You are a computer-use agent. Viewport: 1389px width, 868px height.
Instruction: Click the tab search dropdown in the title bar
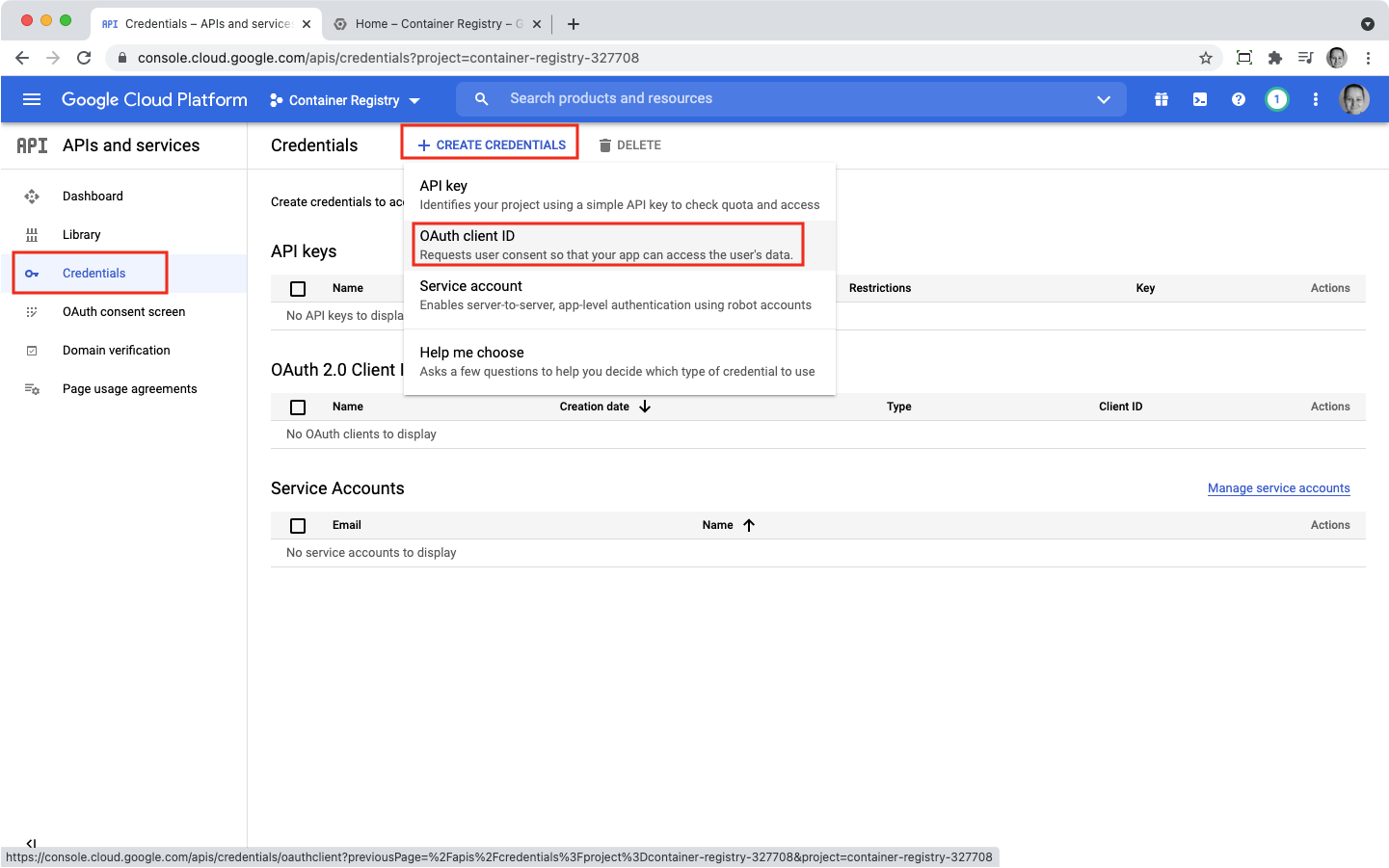(1367, 24)
